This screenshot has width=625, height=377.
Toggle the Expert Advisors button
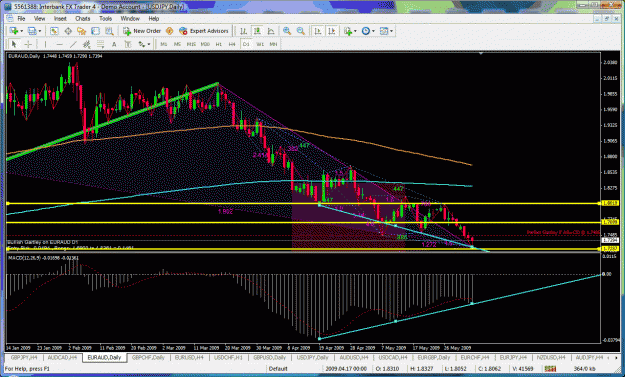[204, 31]
